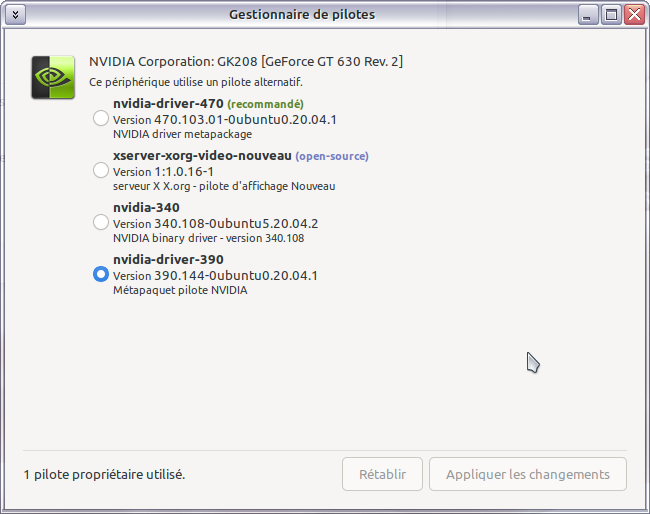Click the '1 pilote propriétaire utilisé' status text

click(x=104, y=474)
